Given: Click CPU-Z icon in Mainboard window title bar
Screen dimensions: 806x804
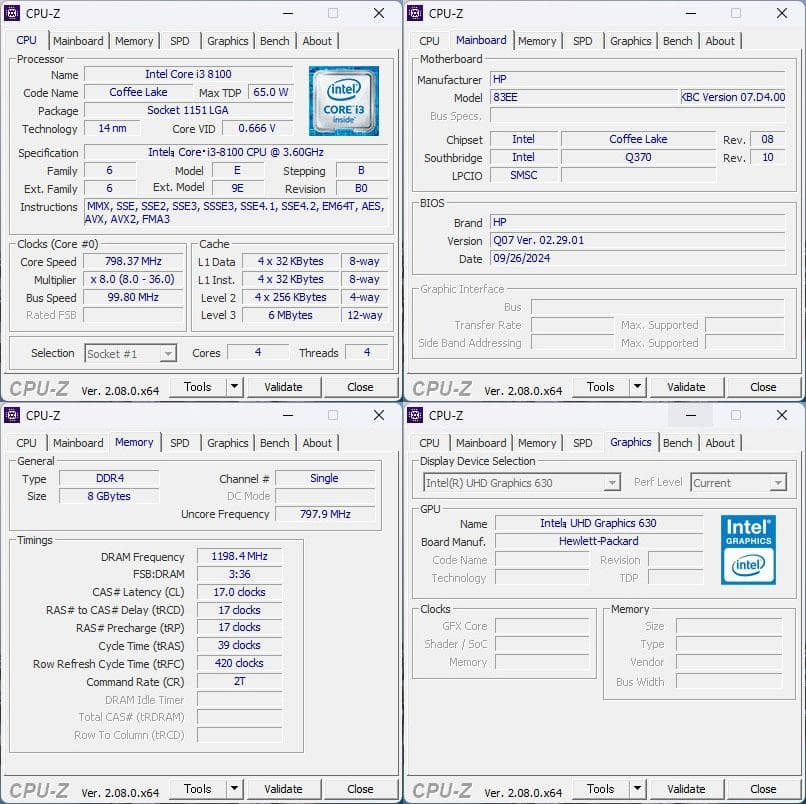Looking at the screenshot, I should (416, 13).
